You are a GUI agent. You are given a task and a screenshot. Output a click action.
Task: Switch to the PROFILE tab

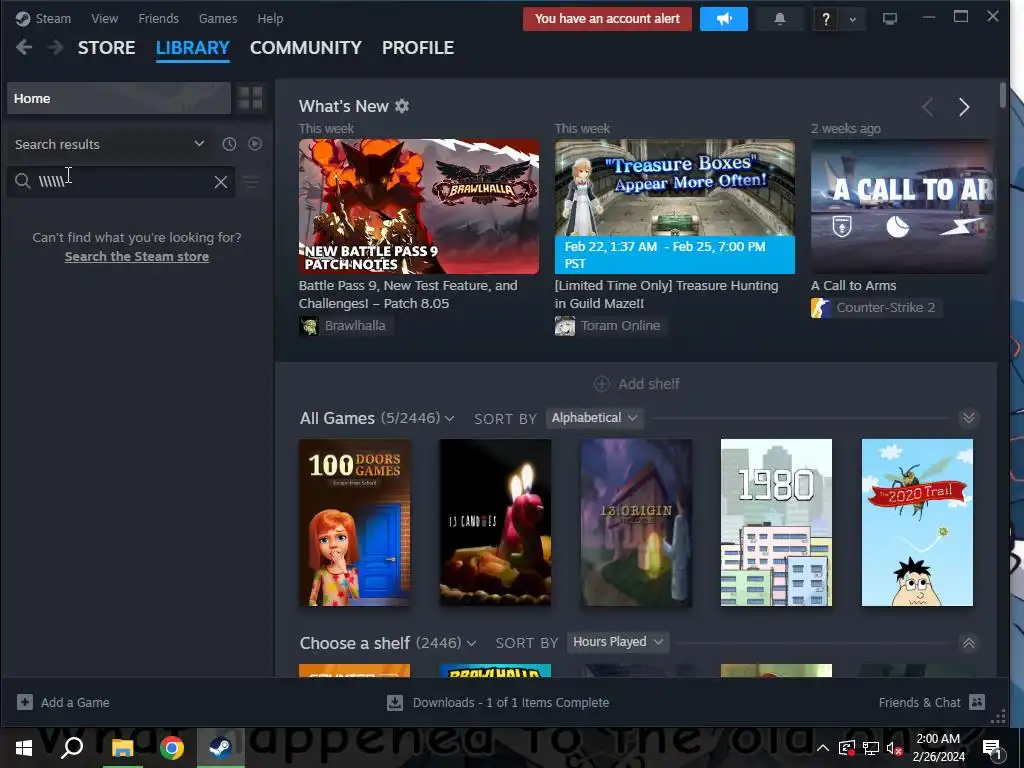(418, 48)
